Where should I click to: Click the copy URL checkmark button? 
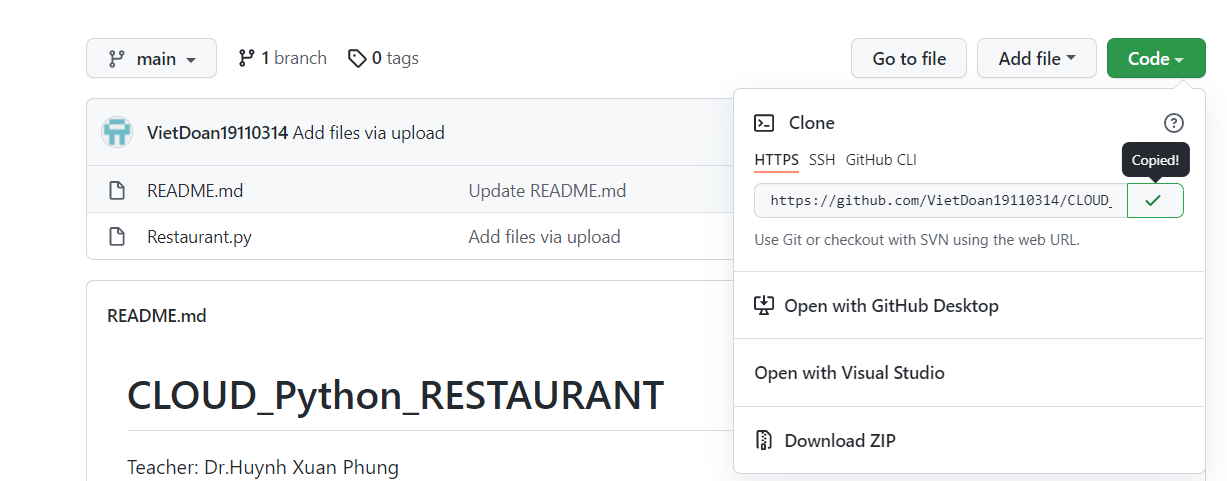[x=1155, y=200]
